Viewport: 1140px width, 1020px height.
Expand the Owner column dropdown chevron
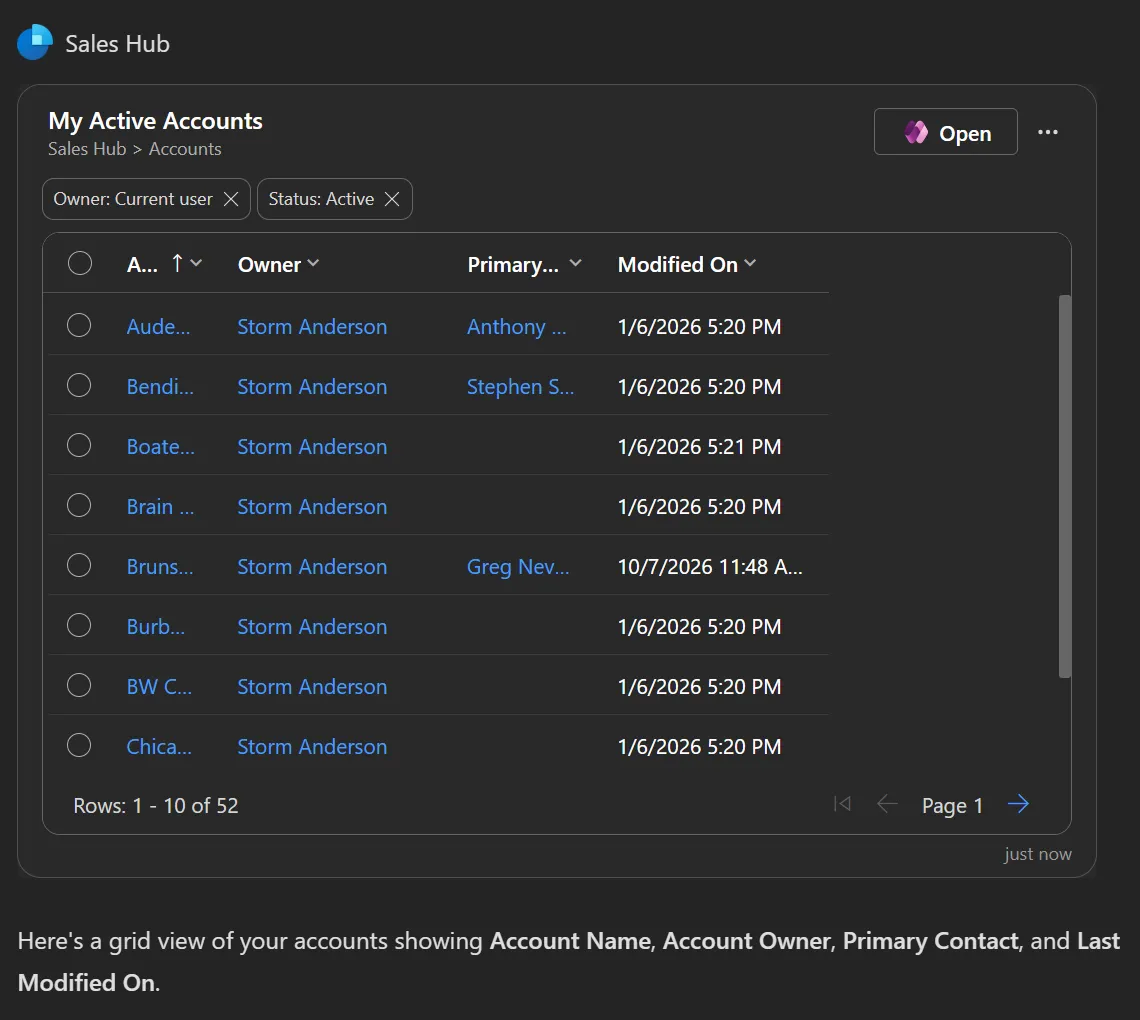point(313,263)
